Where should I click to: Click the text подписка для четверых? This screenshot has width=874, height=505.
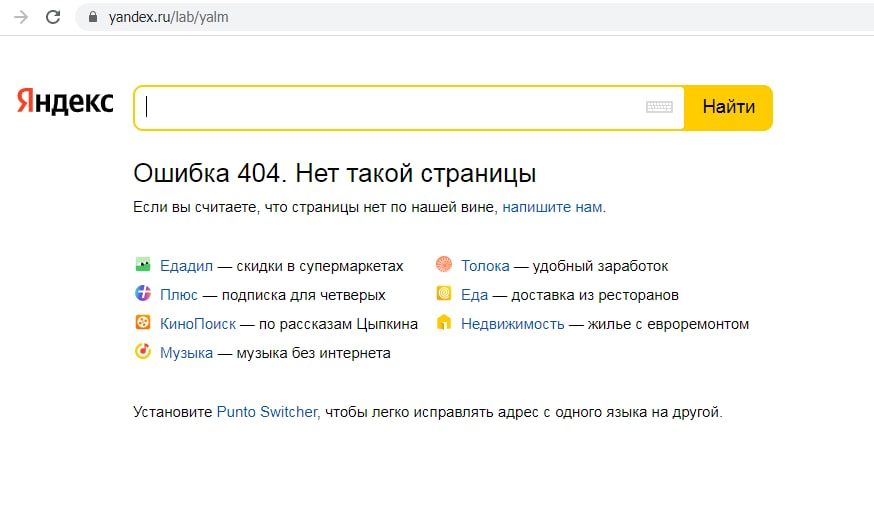304,295
